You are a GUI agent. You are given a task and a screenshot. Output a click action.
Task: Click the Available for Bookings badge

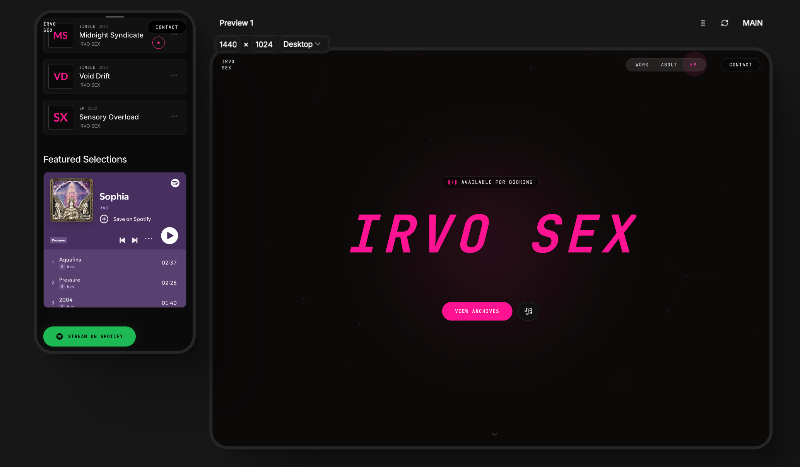click(490, 182)
